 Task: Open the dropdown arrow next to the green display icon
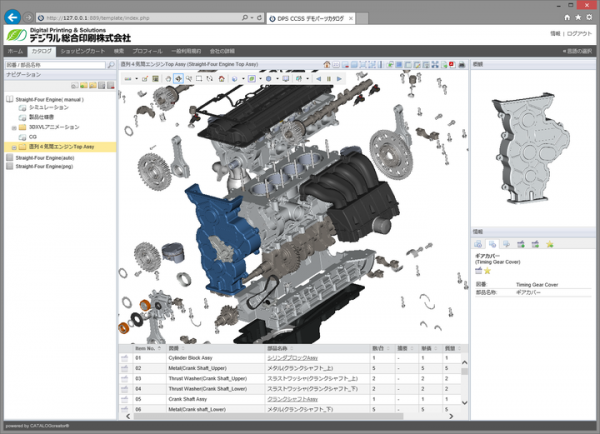click(x=260, y=79)
